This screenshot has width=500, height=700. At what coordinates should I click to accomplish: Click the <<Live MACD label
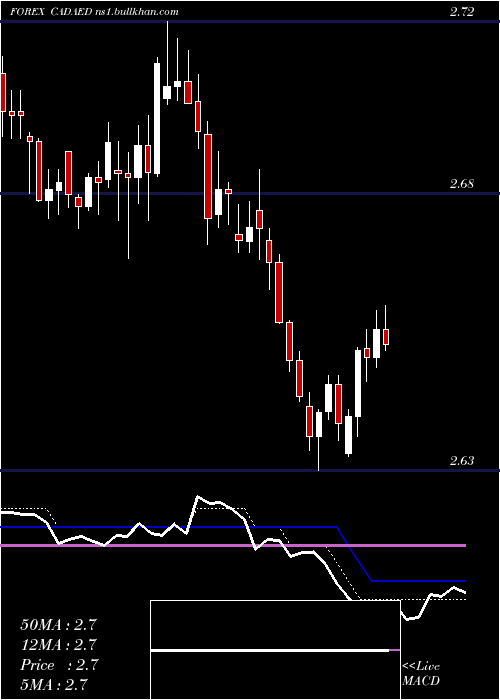(x=421, y=673)
